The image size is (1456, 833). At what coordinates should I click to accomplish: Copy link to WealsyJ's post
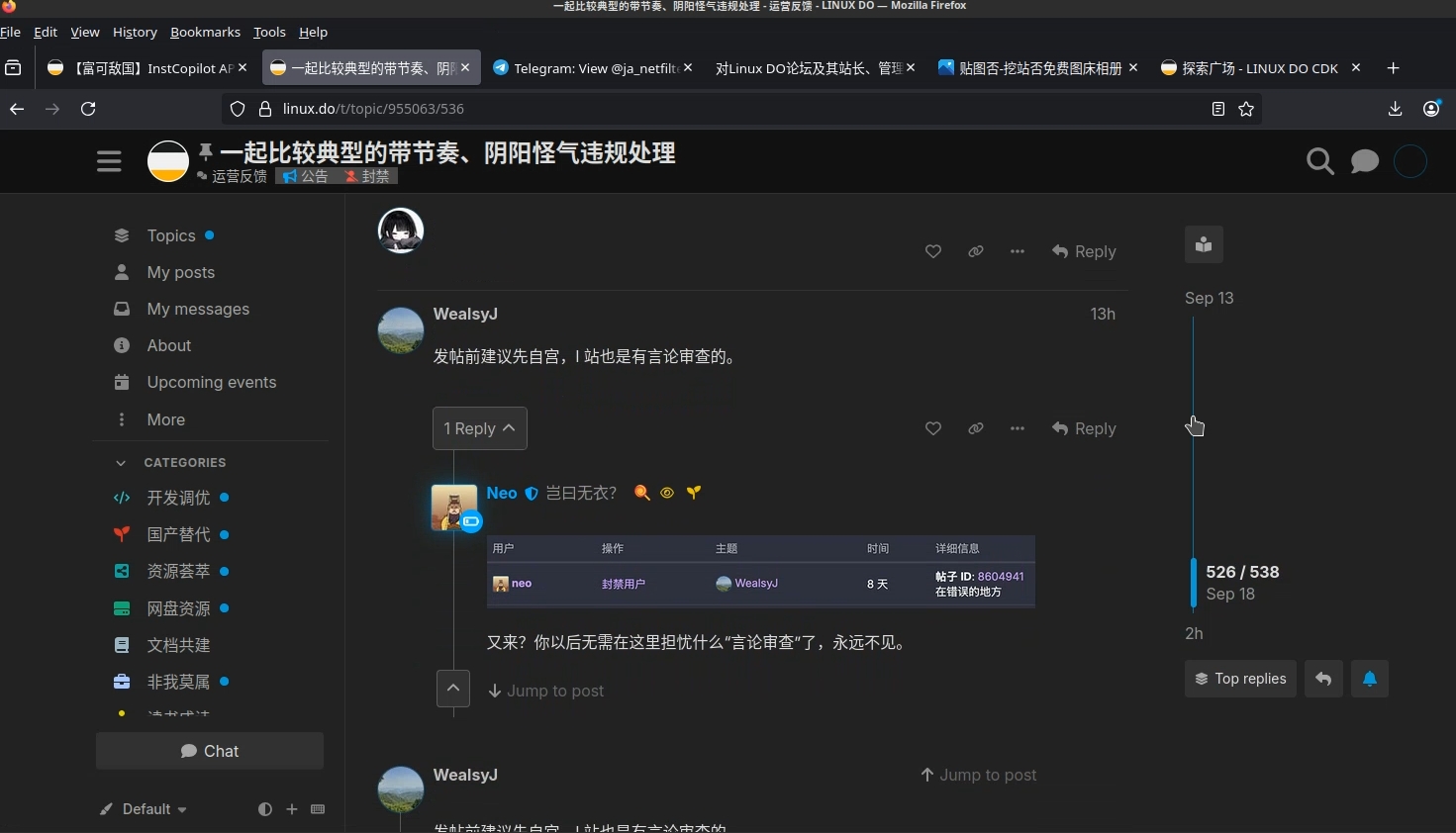pos(975,428)
